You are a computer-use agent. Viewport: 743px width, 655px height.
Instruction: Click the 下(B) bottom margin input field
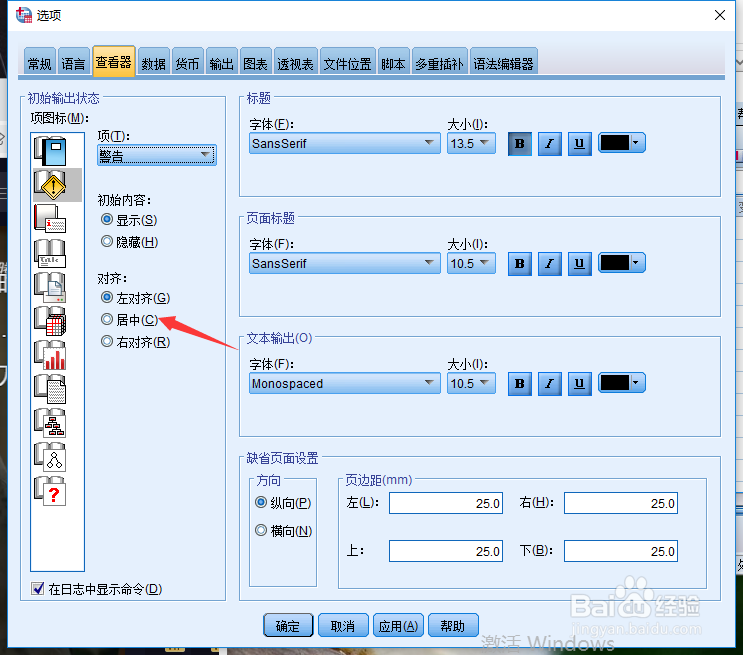pyautogui.click(x=621, y=551)
